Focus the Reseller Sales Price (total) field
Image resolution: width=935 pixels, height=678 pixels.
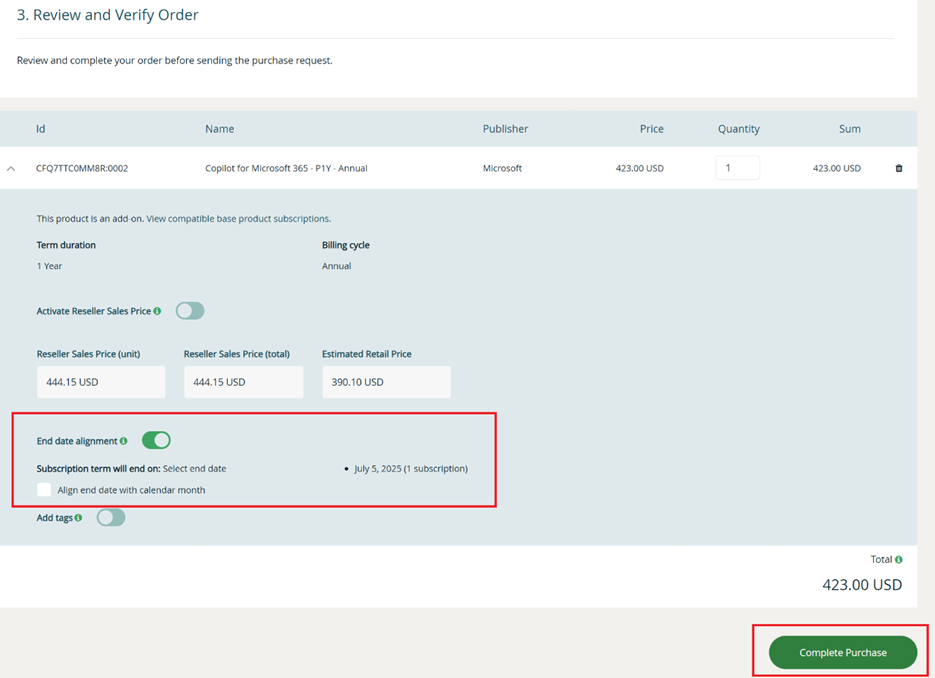point(243,382)
